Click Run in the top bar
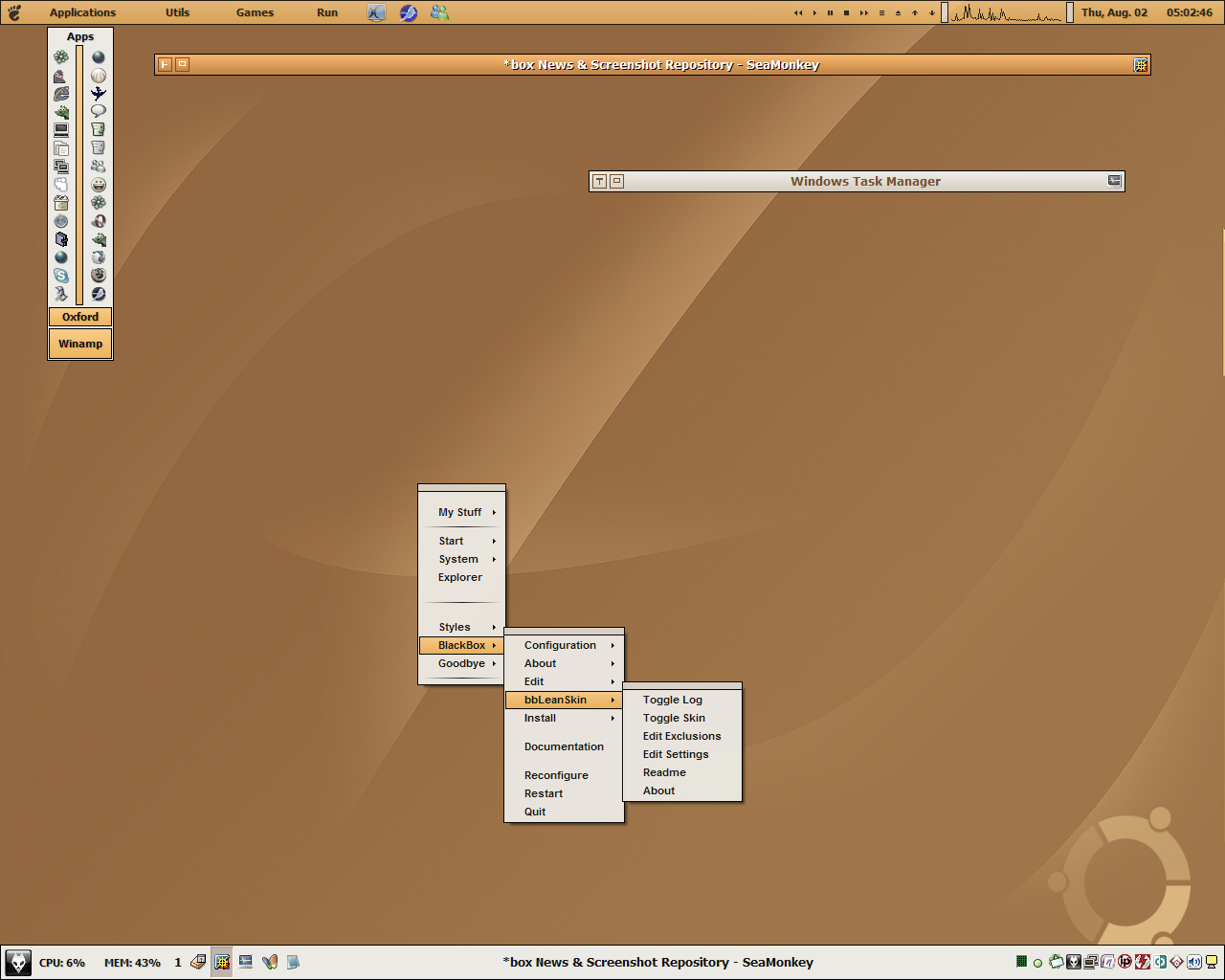Screen dimensions: 1225x980 (x=327, y=12)
